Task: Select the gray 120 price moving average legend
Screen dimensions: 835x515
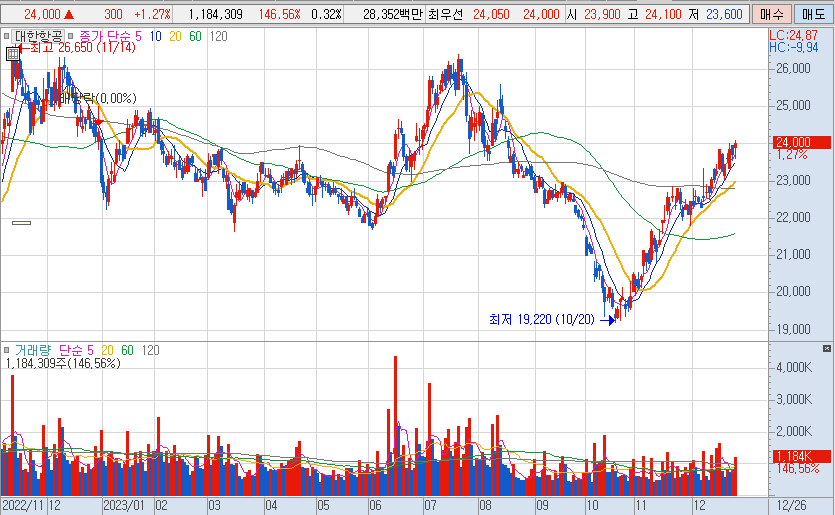Action: [x=218, y=36]
